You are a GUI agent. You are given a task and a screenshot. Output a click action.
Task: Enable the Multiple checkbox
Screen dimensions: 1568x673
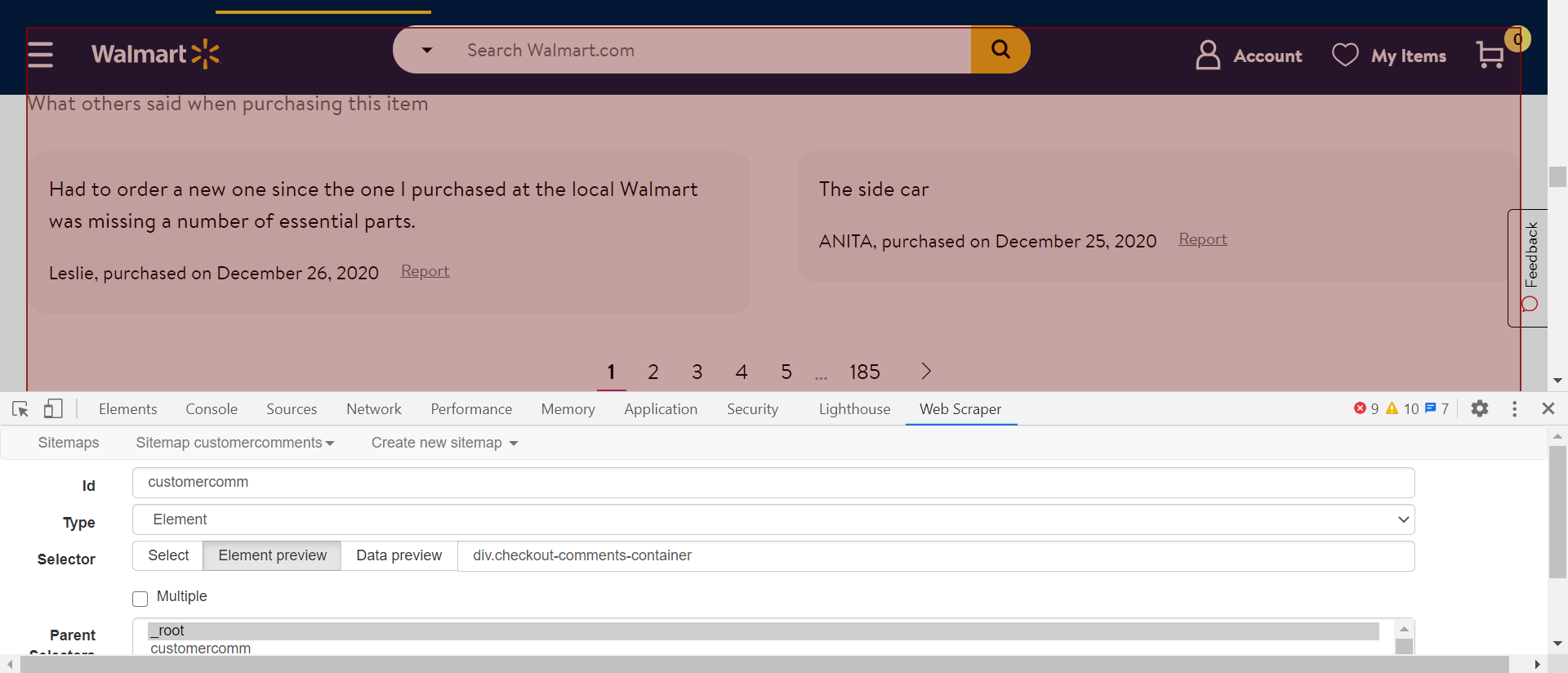(x=140, y=599)
